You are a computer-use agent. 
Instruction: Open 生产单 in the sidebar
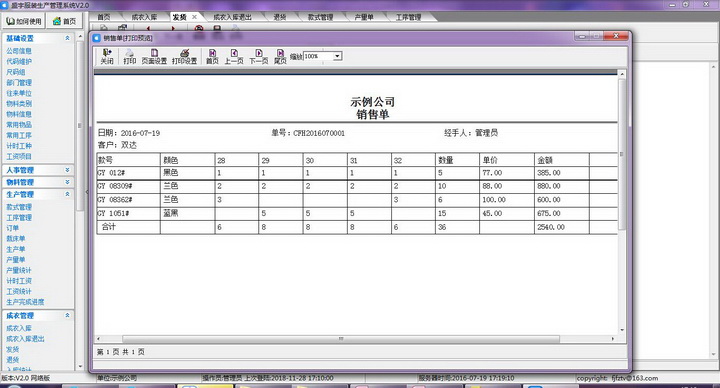16,249
